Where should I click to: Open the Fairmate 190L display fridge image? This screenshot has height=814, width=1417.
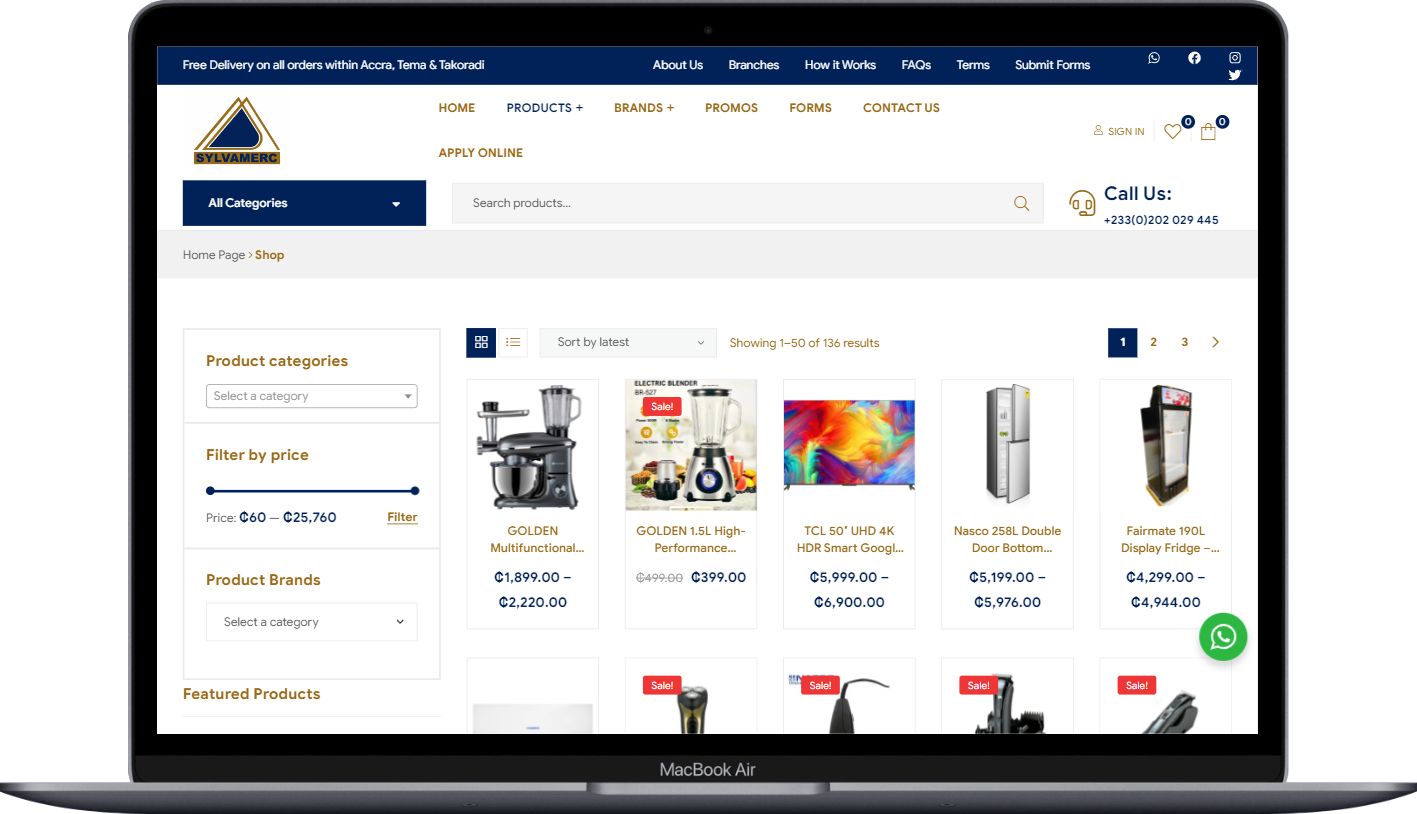point(1165,445)
